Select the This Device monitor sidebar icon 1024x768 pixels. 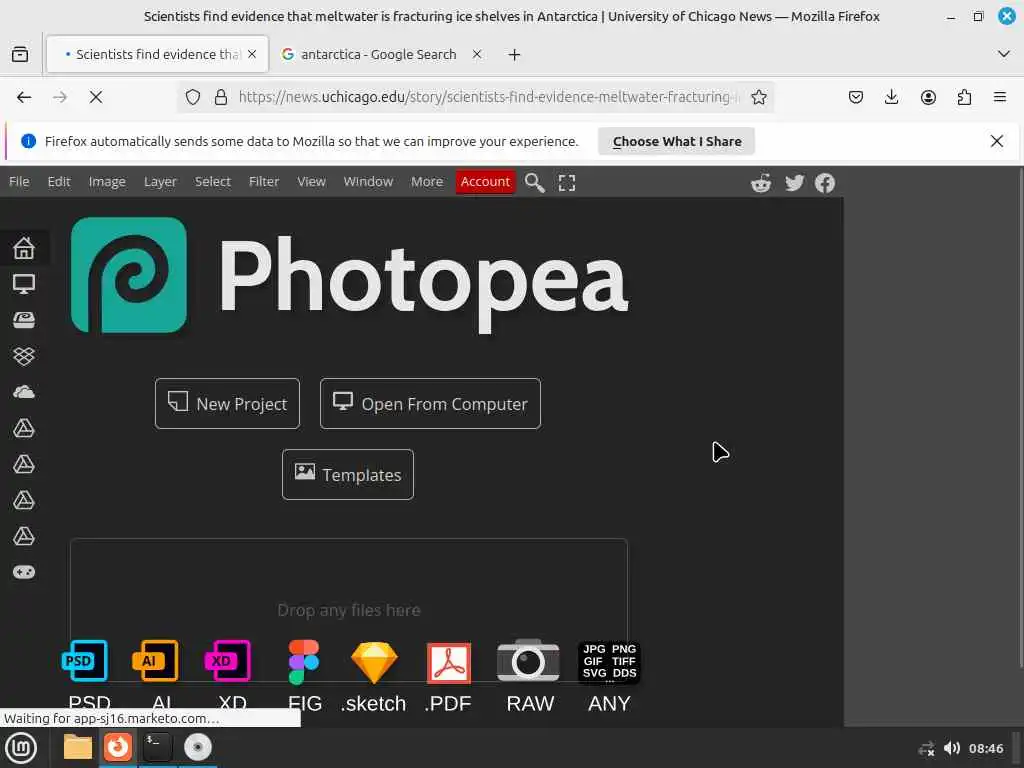[24, 283]
